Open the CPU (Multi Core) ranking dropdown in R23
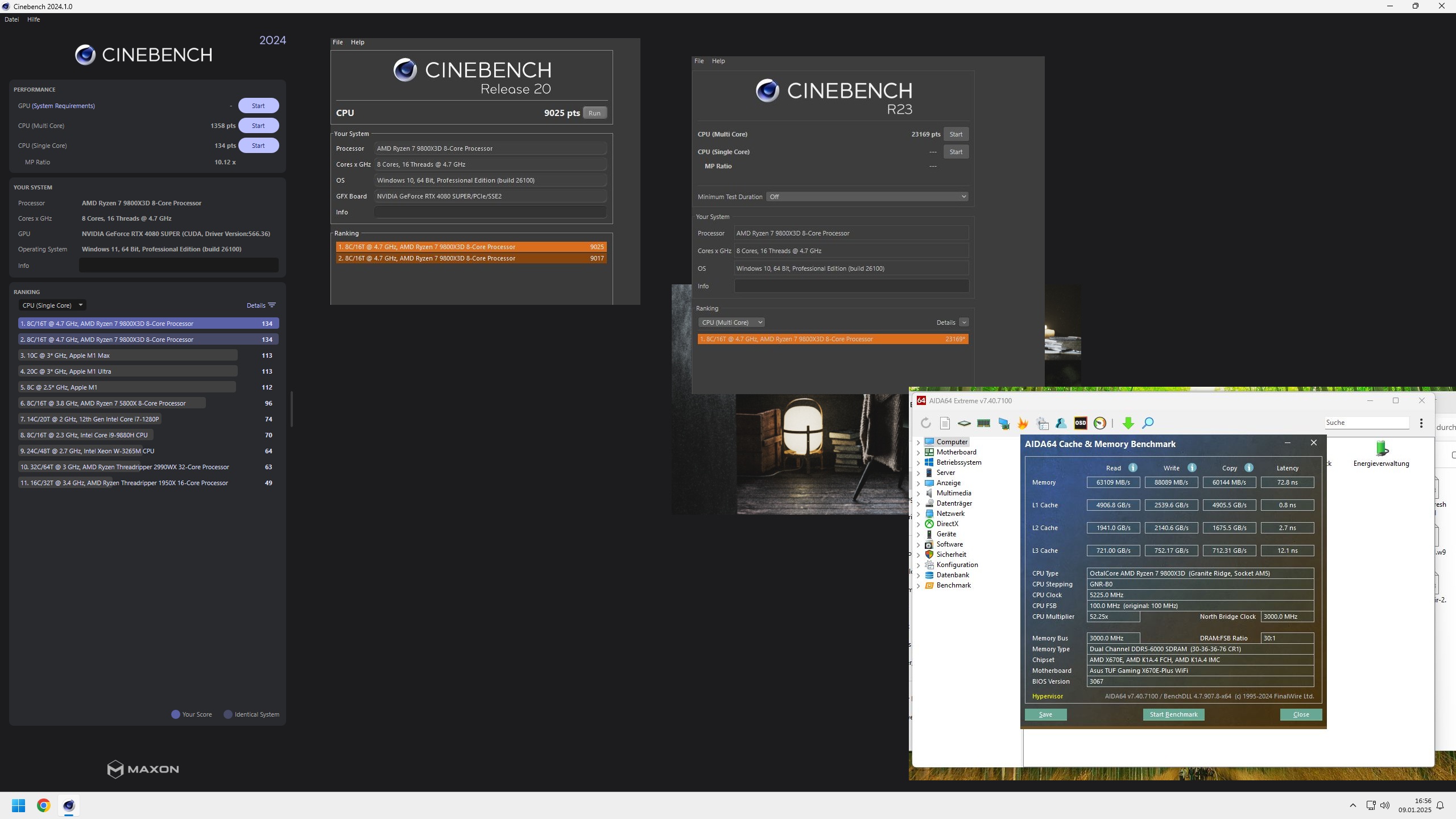 pyautogui.click(x=731, y=322)
